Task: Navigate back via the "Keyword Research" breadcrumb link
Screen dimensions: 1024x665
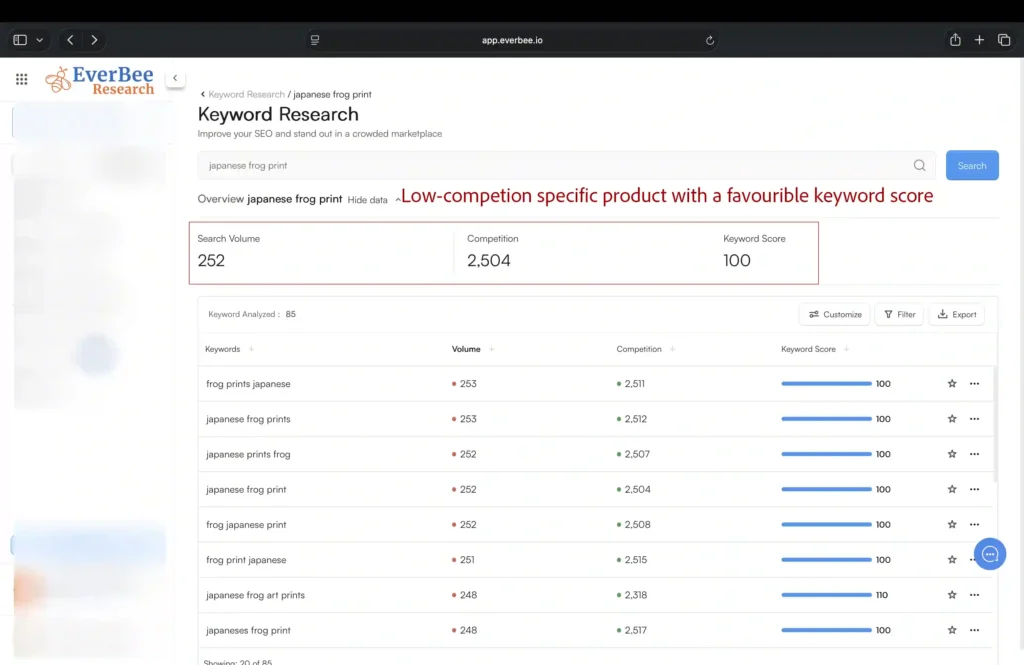Action: [x=246, y=93]
